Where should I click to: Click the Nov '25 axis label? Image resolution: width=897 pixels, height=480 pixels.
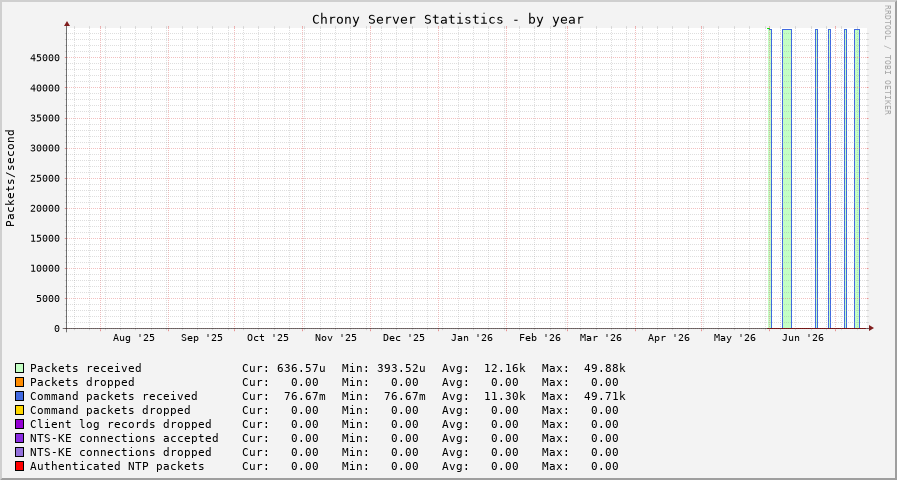tap(336, 338)
